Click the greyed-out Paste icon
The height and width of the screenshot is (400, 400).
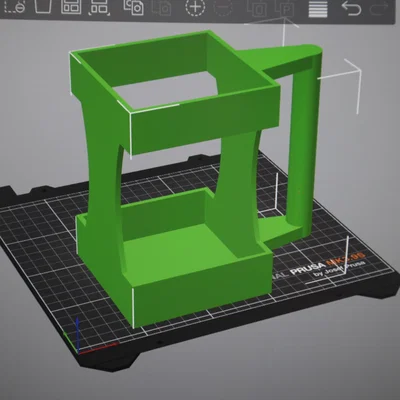[x=162, y=7]
